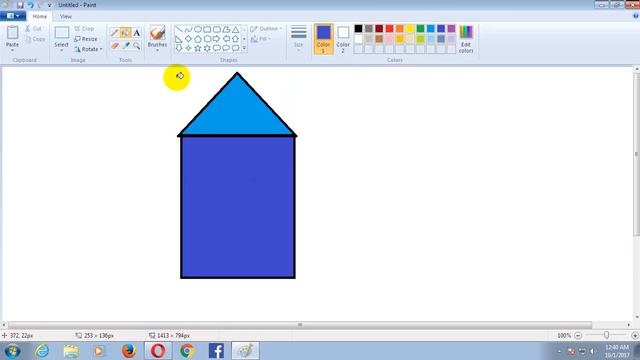Click the Resize button
This screenshot has height=360, width=640.
point(86,39)
